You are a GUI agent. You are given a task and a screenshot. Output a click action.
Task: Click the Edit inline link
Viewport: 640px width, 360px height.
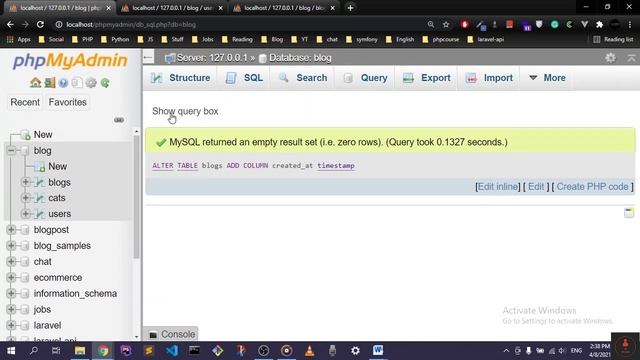click(x=498, y=187)
